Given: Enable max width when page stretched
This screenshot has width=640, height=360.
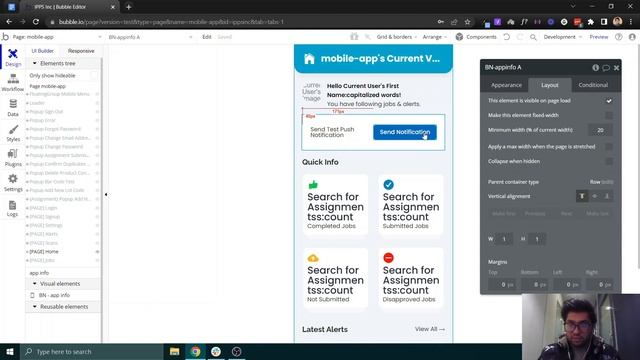Looking at the screenshot, I should click(609, 147).
